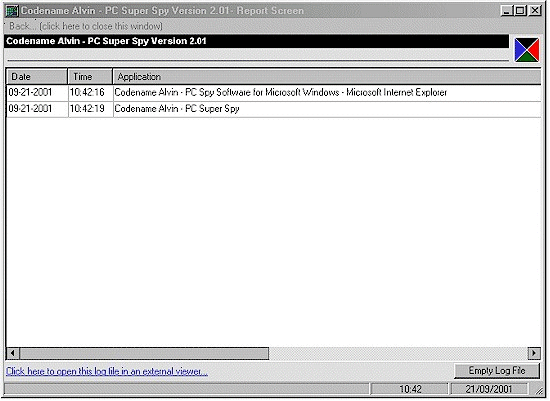Select the Microsoft Internet Explorer log entry

[x=274, y=93]
